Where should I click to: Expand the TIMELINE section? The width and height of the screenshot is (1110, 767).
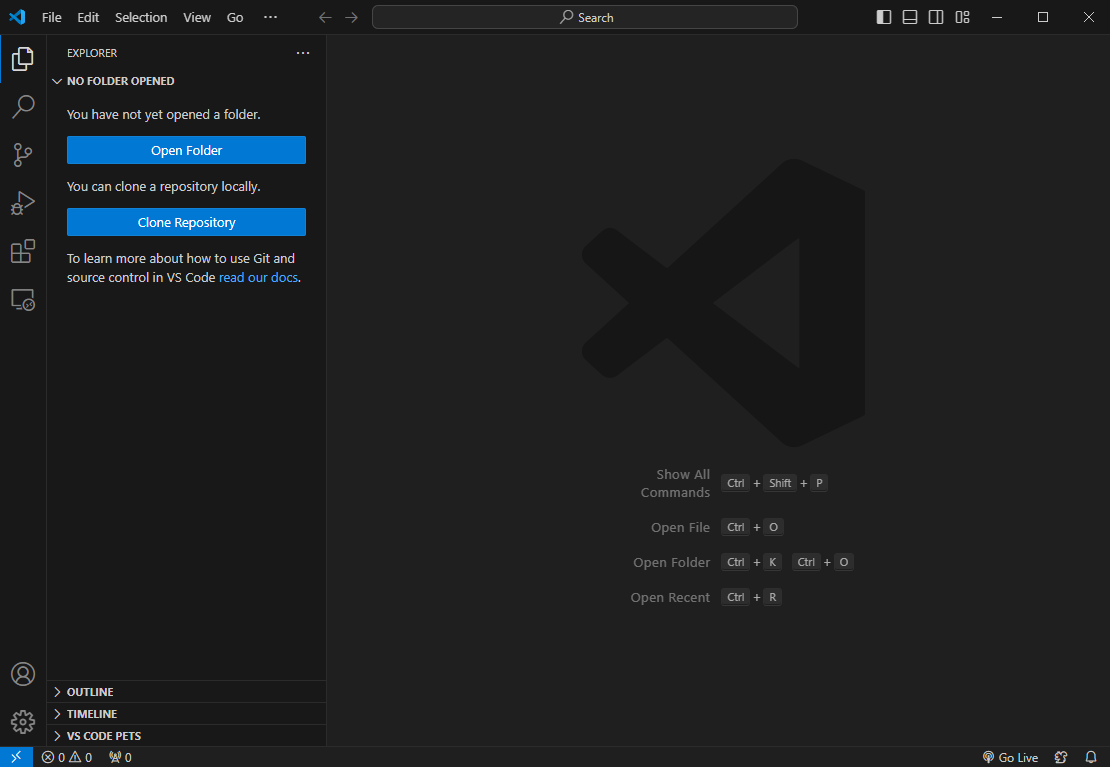[x=186, y=714]
